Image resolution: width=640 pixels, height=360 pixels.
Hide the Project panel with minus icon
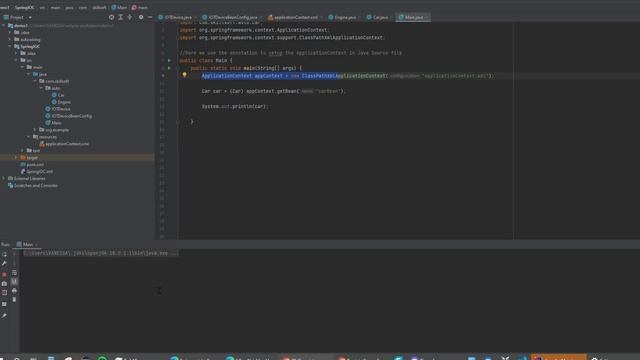[150, 17]
